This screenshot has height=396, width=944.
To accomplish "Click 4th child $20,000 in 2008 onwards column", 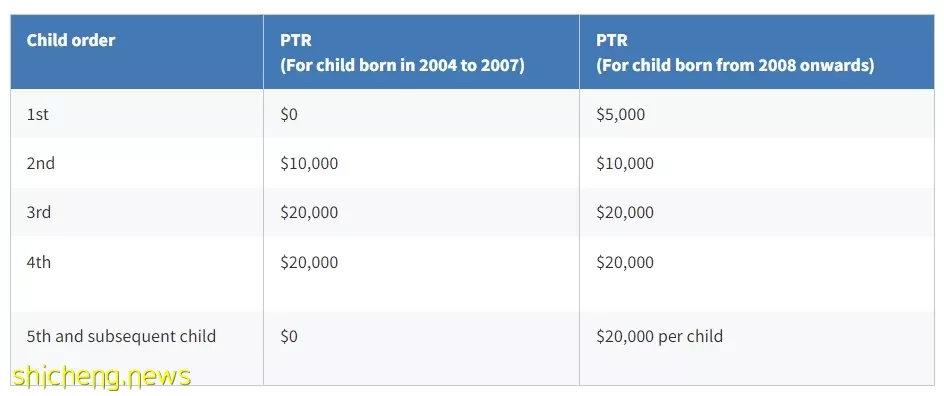I will click(625, 262).
